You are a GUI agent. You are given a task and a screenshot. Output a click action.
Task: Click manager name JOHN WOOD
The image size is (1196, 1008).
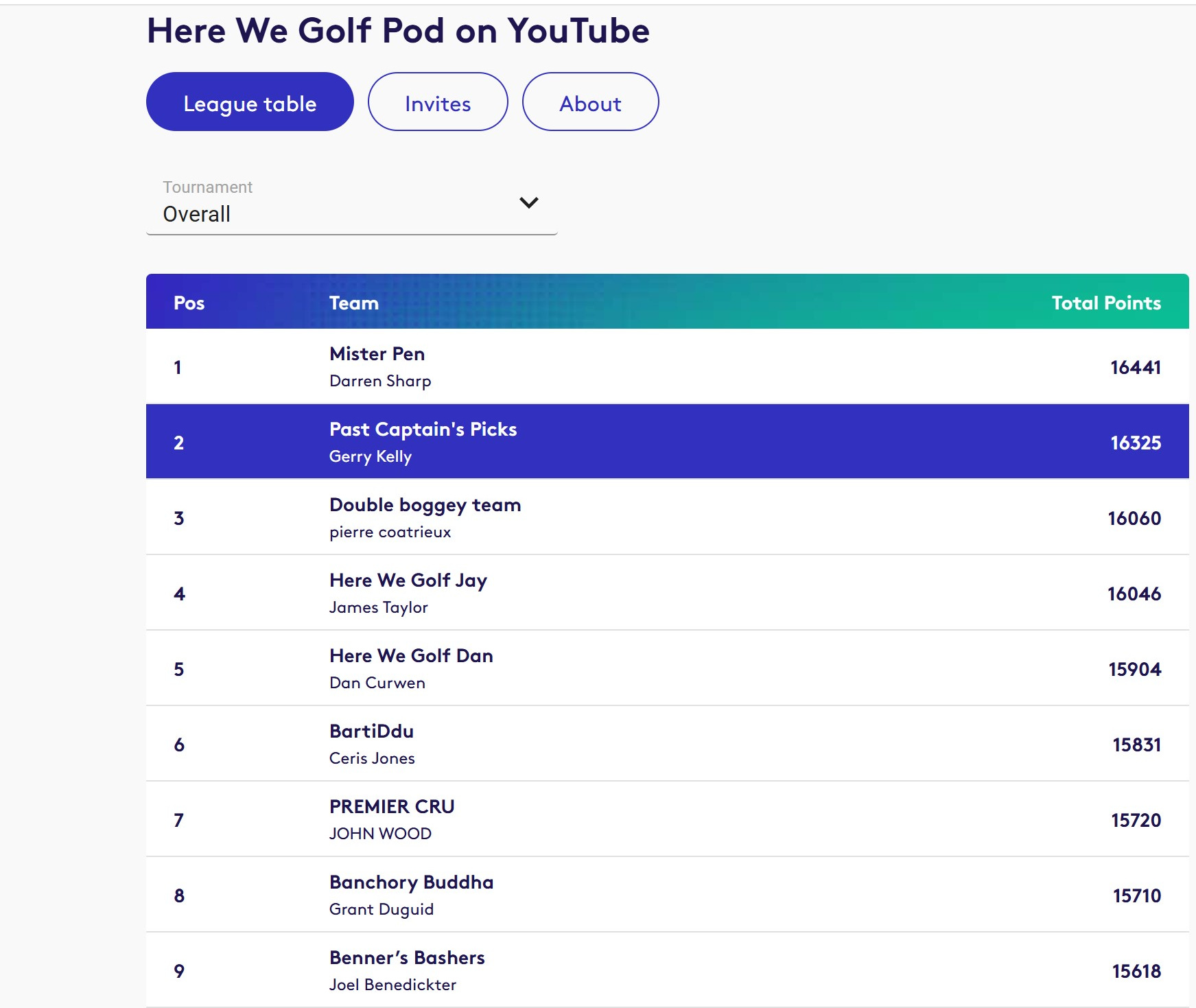point(380,834)
